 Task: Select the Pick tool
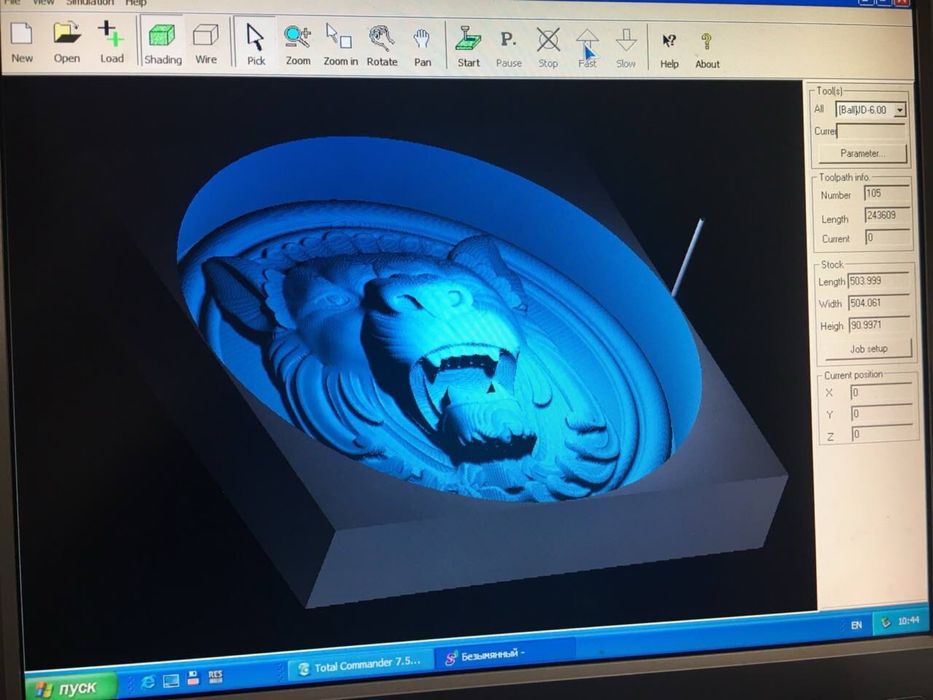click(256, 44)
